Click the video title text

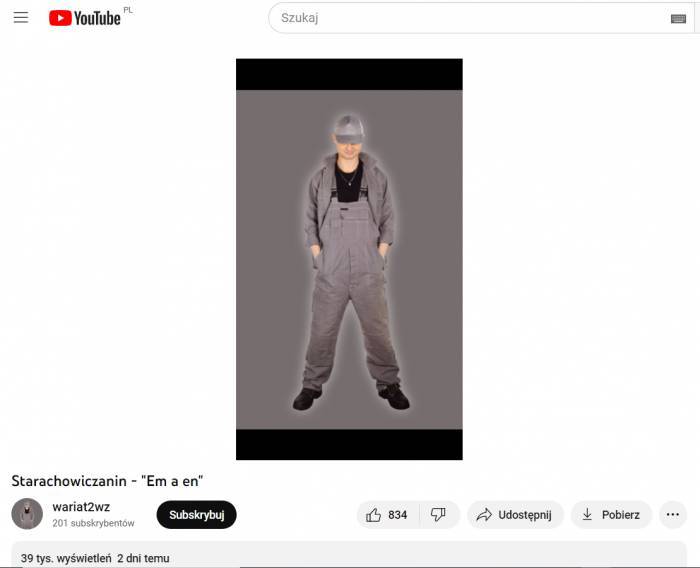[107, 481]
